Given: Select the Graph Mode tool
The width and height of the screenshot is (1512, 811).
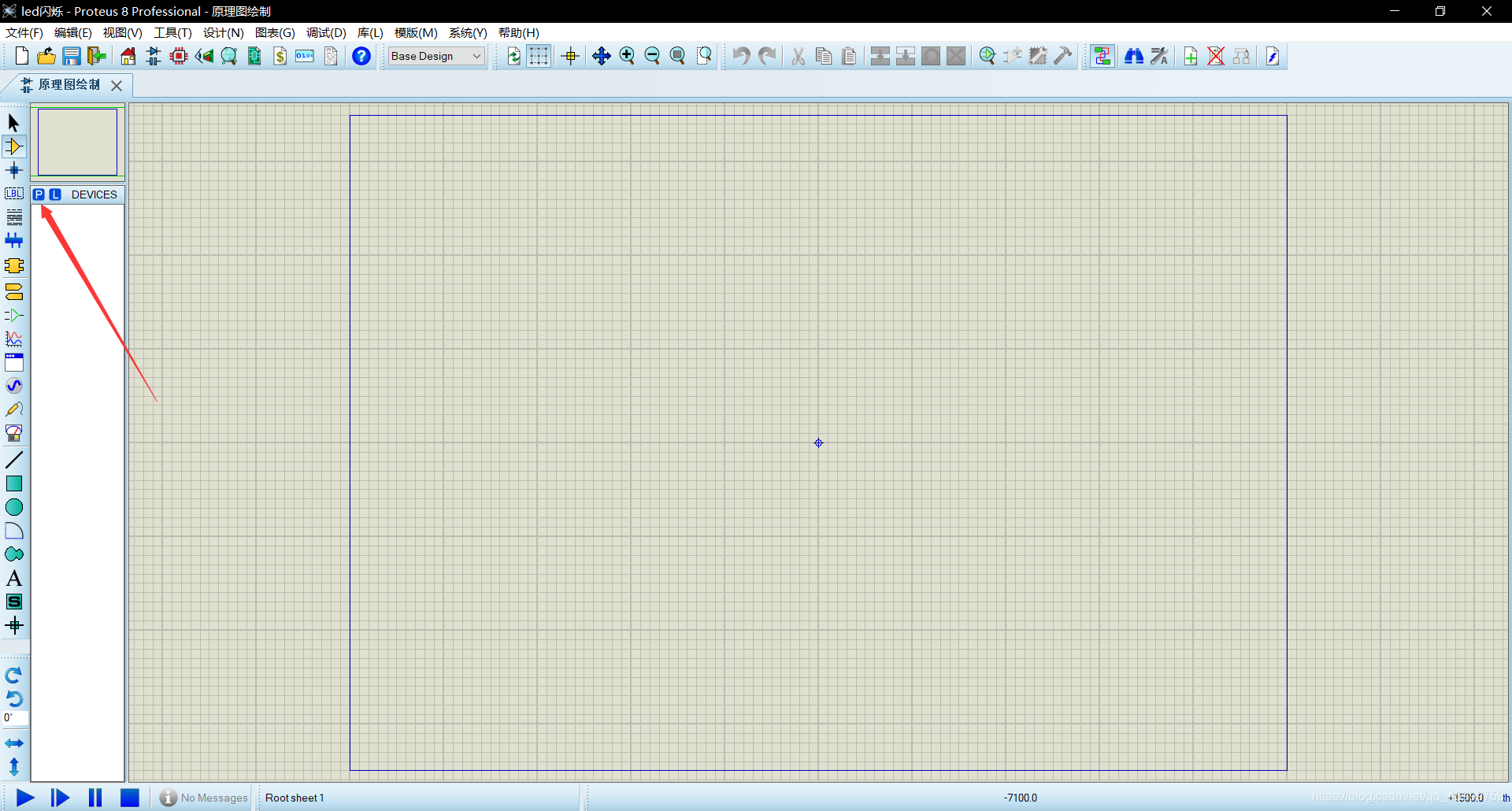Looking at the screenshot, I should click(13, 339).
